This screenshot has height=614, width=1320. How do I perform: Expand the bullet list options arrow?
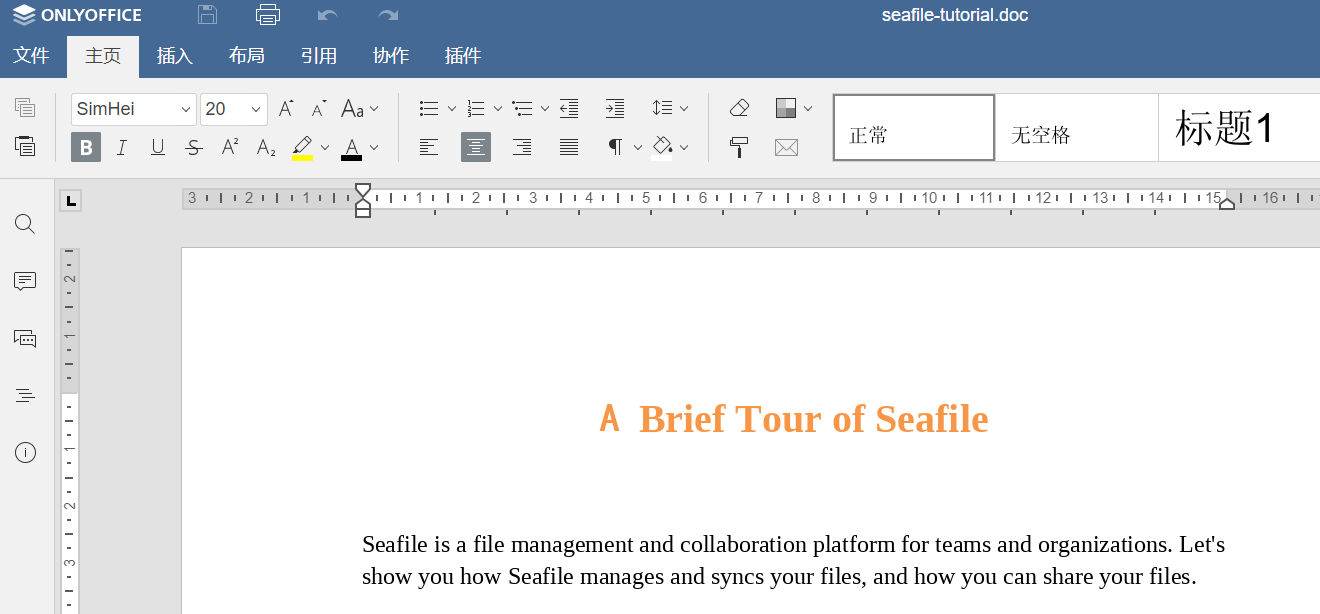pyautogui.click(x=451, y=109)
